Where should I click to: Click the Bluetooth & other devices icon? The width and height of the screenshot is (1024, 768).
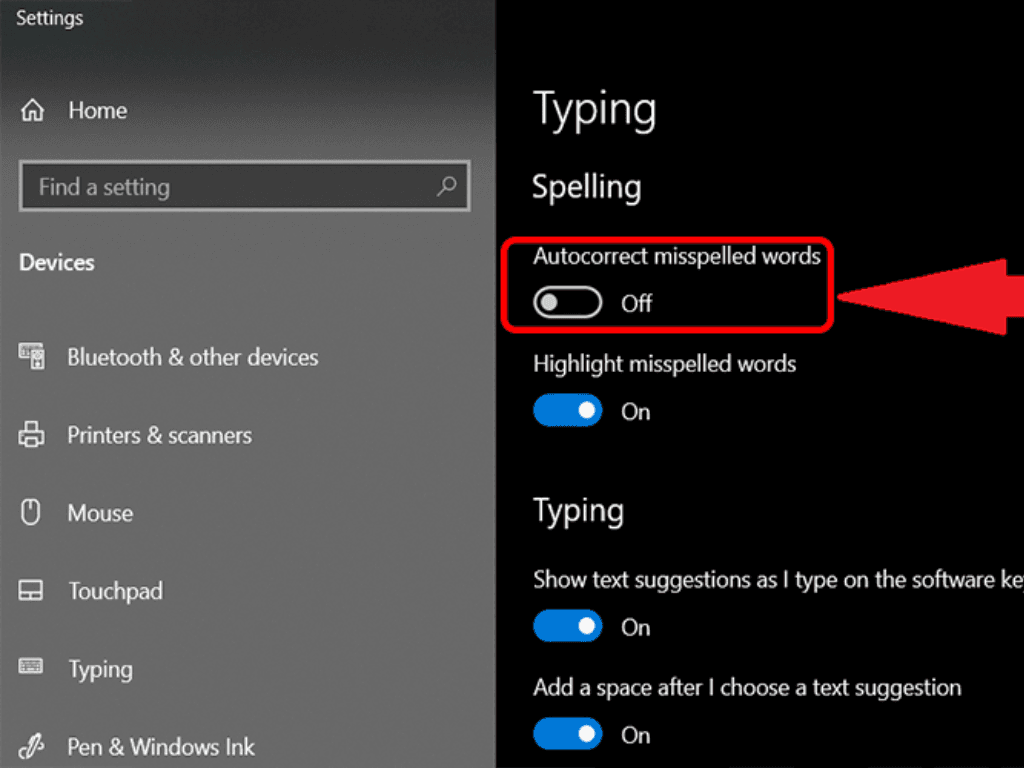click(32, 357)
